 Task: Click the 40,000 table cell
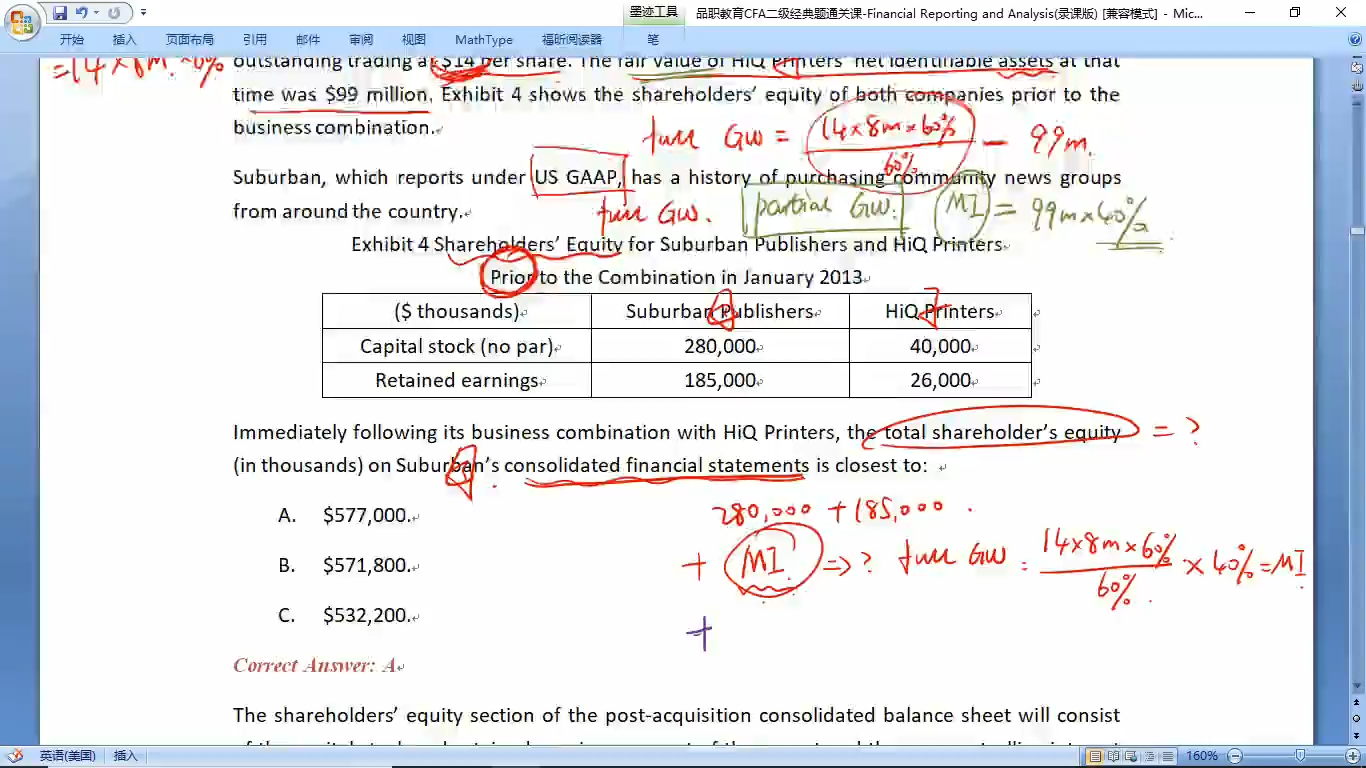tap(940, 347)
